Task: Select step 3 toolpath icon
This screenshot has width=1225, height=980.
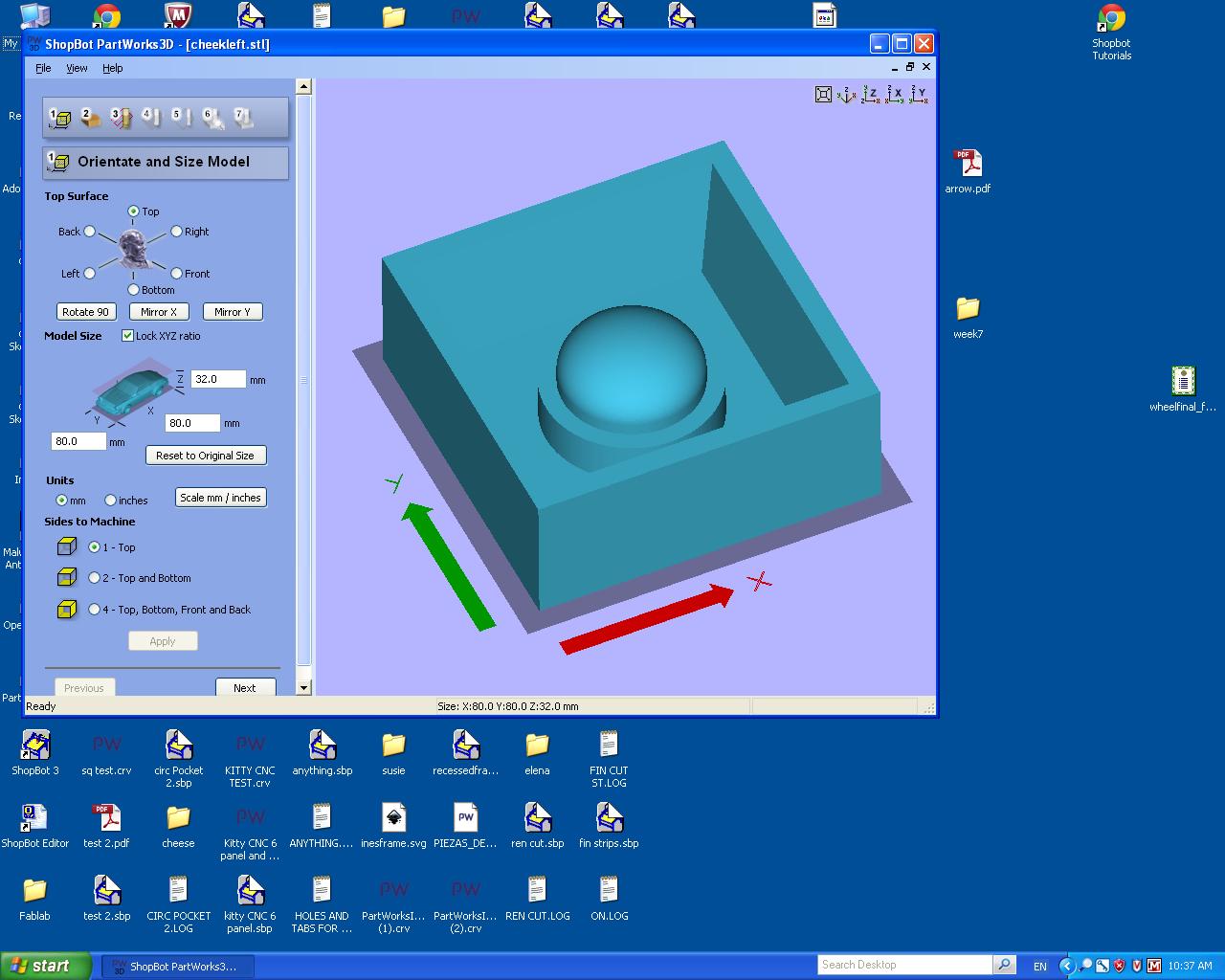Action: tap(121, 118)
